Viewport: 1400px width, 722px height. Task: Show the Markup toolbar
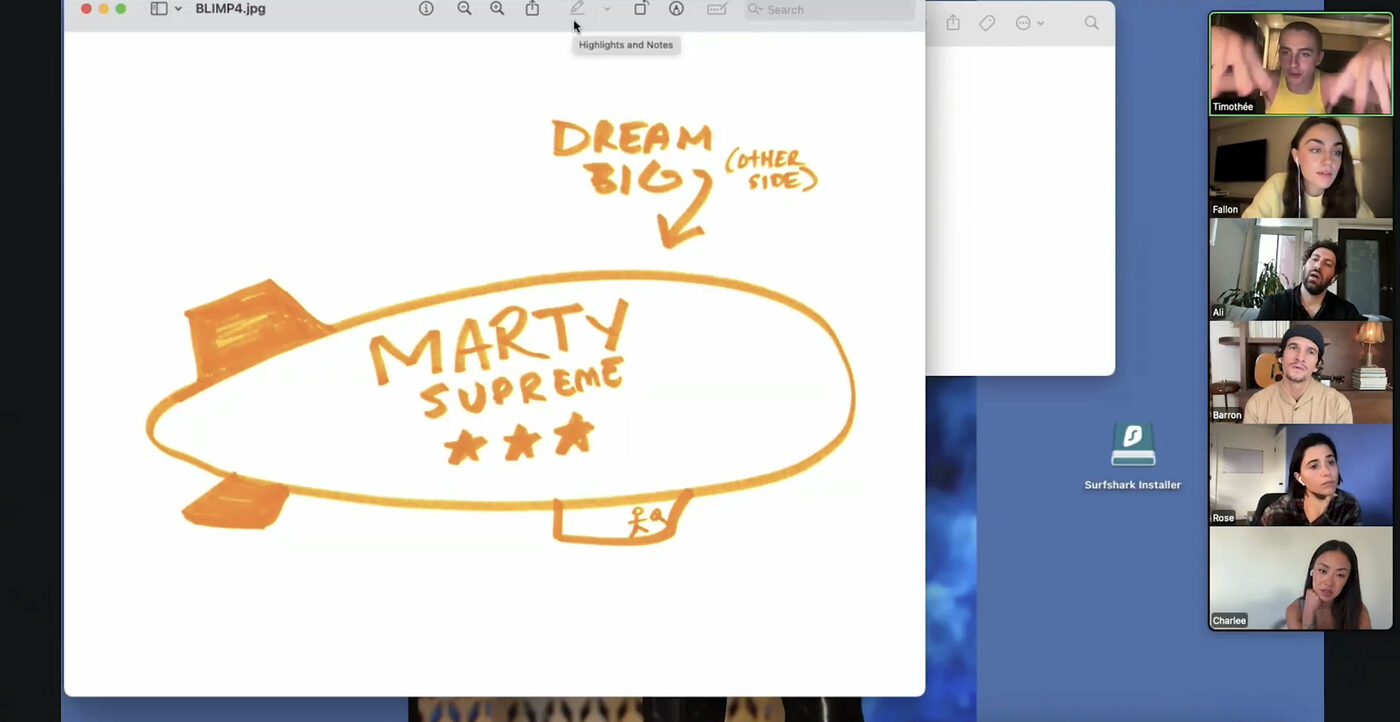point(676,9)
